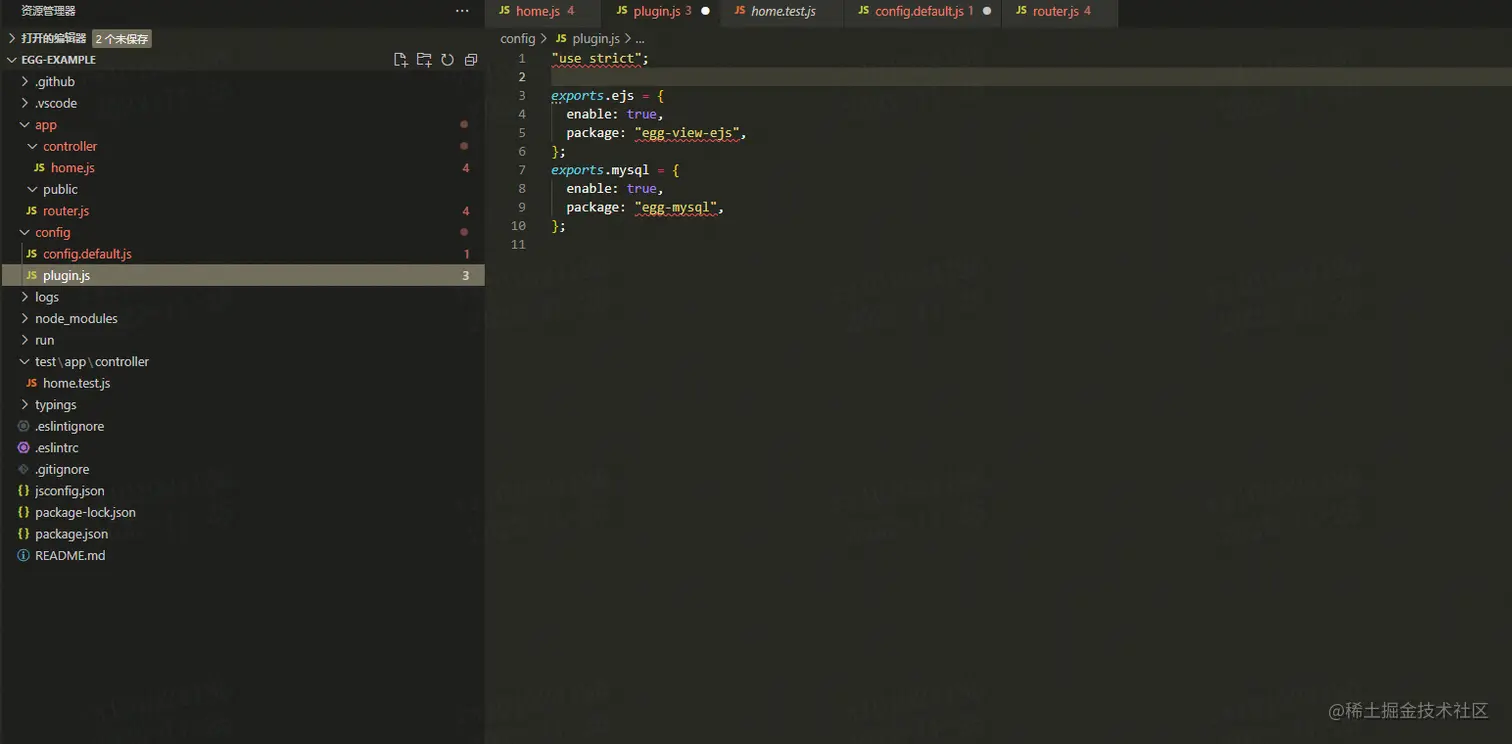Click the "egg-view-ejs" string in editor
The height and width of the screenshot is (744, 1512).
coord(686,133)
